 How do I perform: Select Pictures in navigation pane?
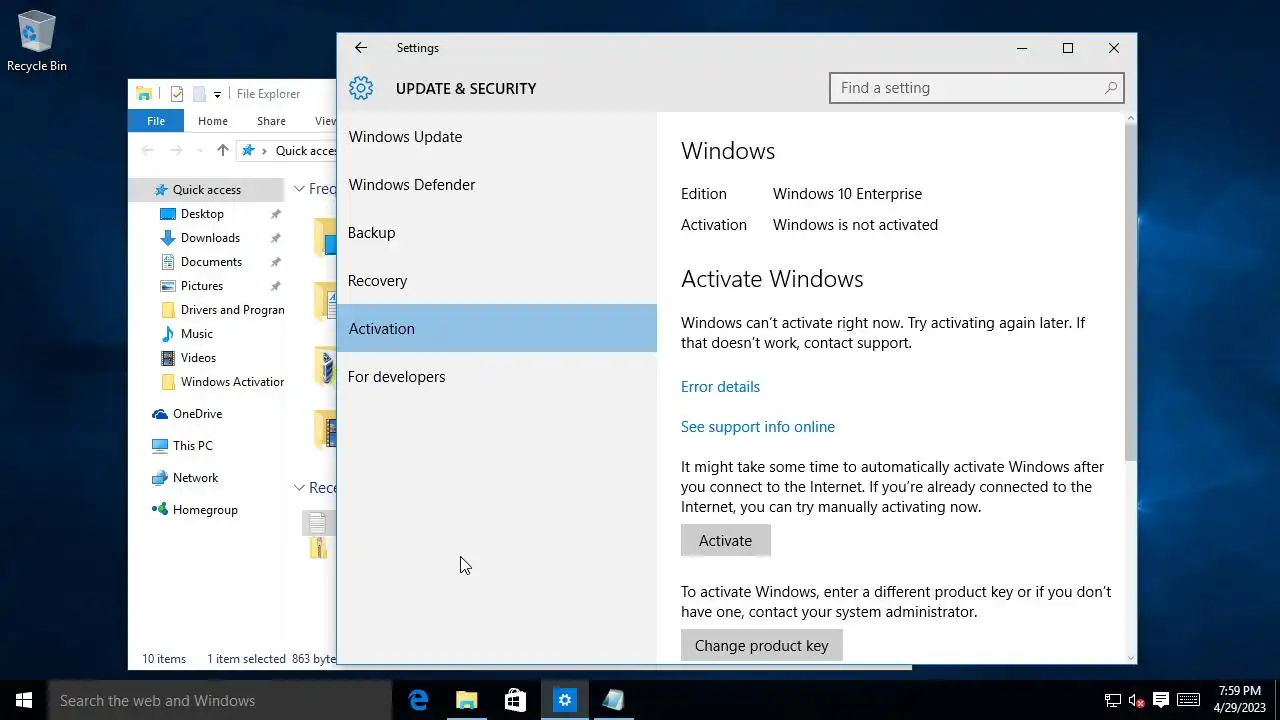[202, 286]
